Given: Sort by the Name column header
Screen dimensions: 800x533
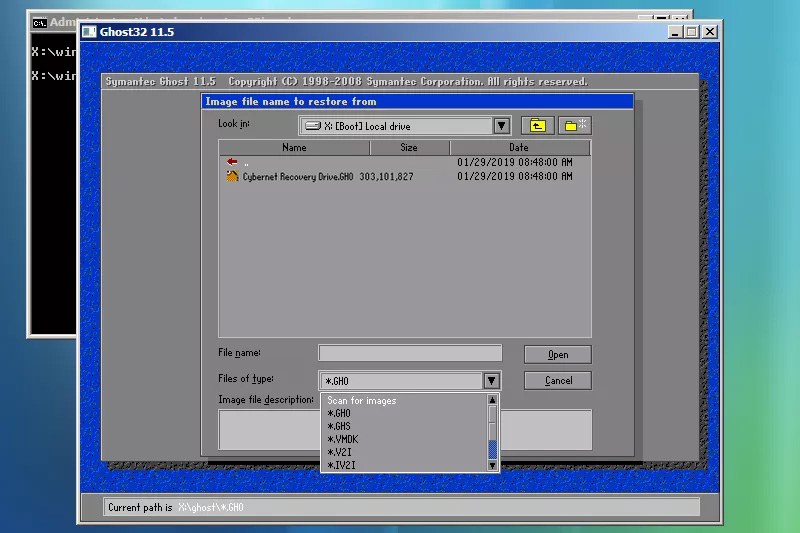Looking at the screenshot, I should point(294,147).
